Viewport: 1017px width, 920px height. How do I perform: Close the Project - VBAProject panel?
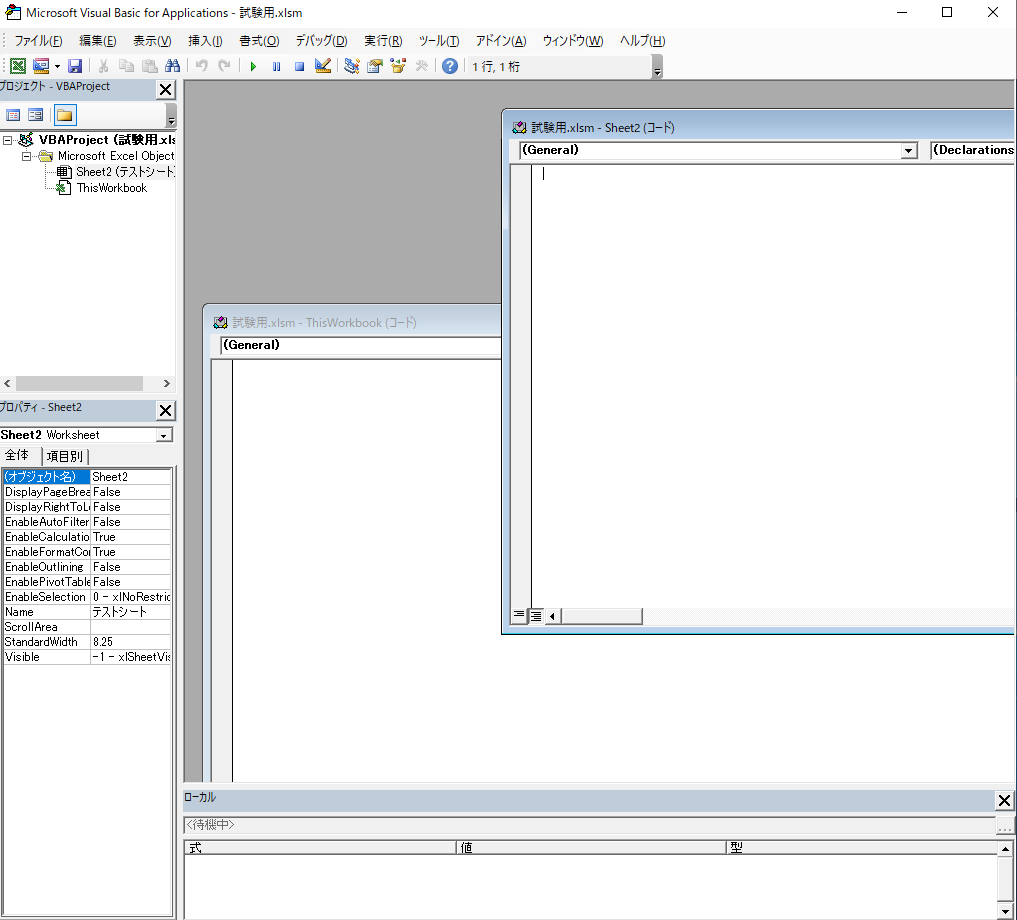165,90
